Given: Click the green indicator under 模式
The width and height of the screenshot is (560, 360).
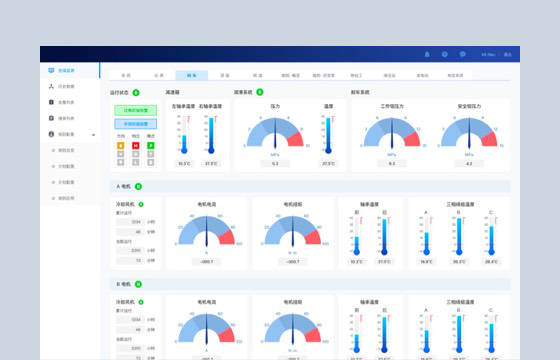Looking at the screenshot, I should point(151,146).
